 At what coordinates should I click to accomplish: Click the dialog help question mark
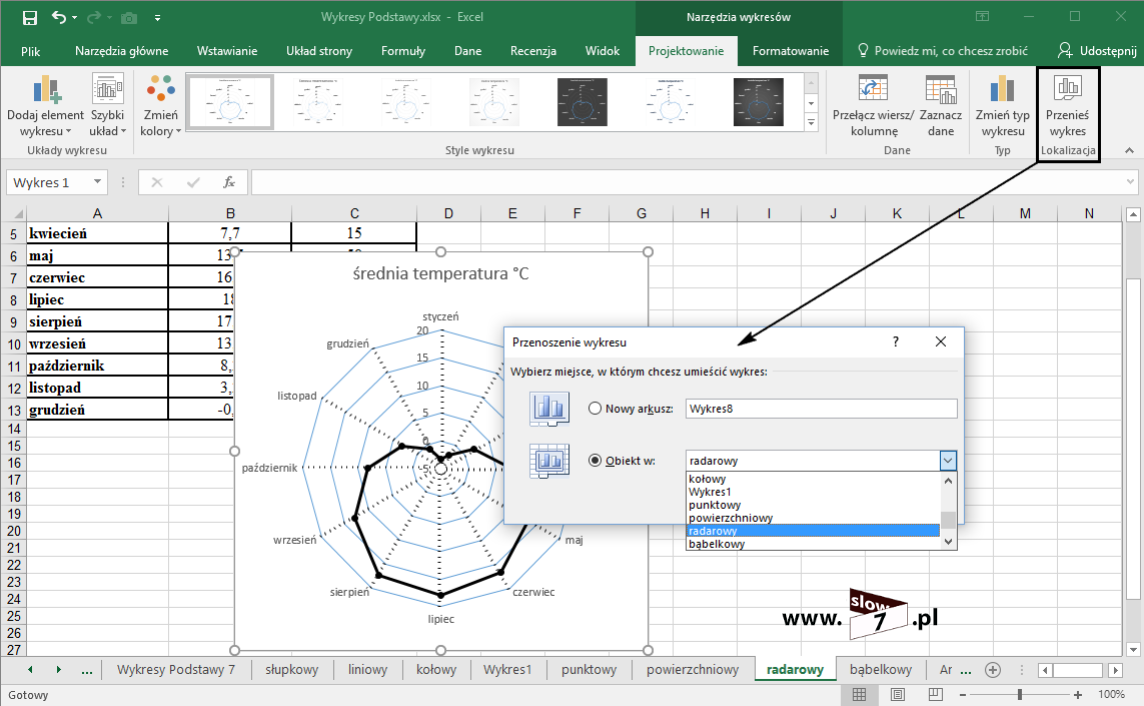pos(896,342)
